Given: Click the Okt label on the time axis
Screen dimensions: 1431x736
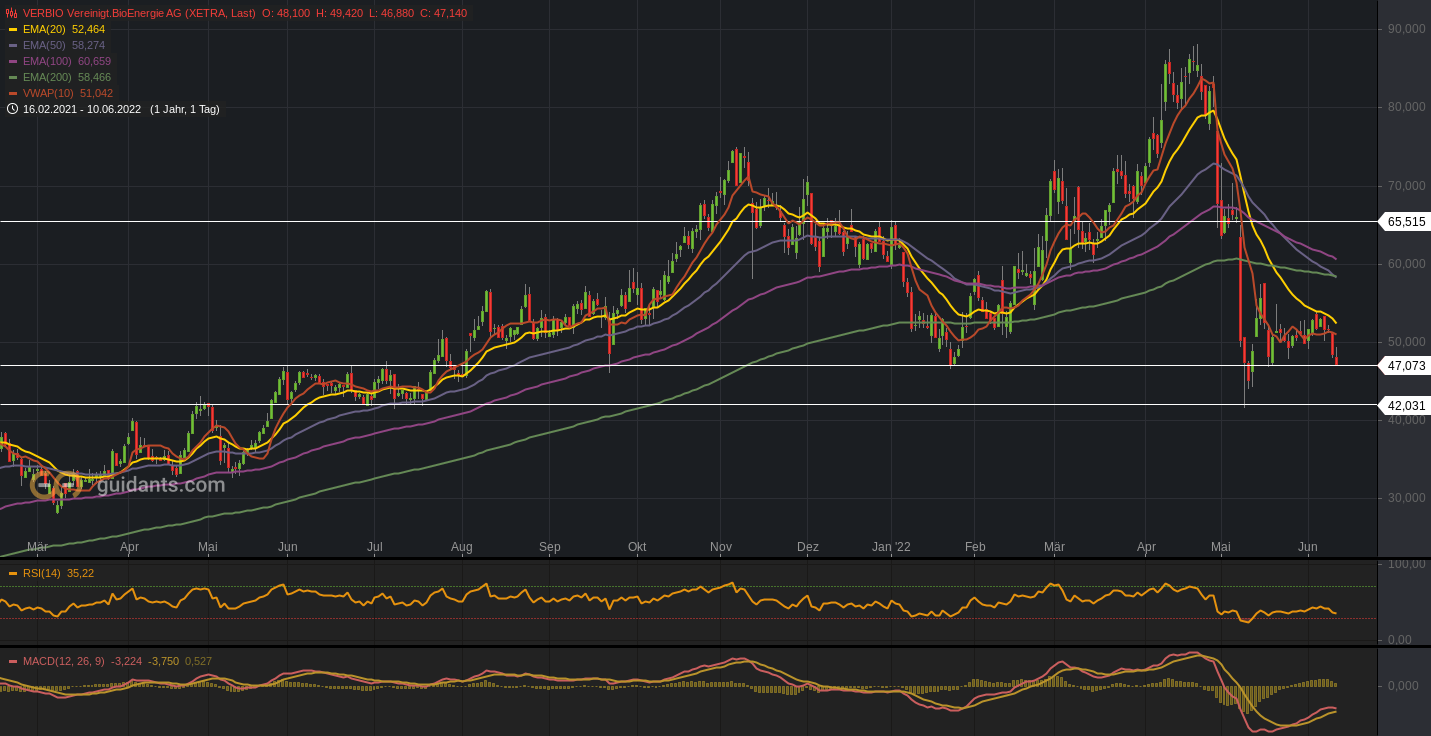Looking at the screenshot, I should point(637,547).
